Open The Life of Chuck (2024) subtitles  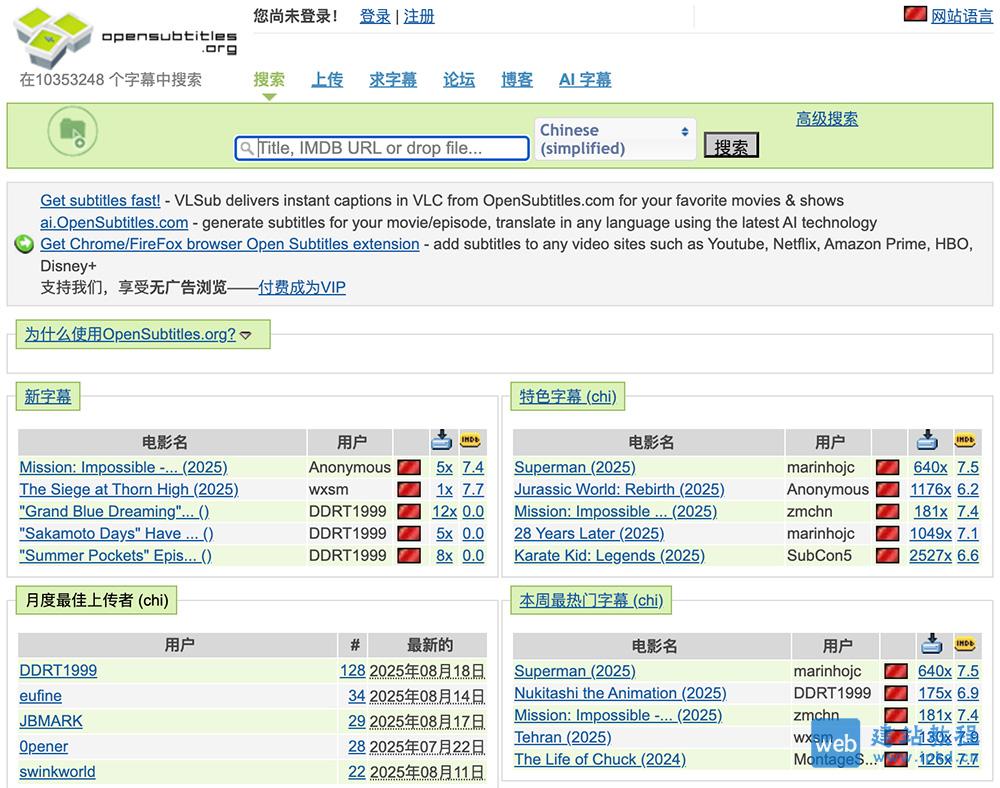[600, 759]
